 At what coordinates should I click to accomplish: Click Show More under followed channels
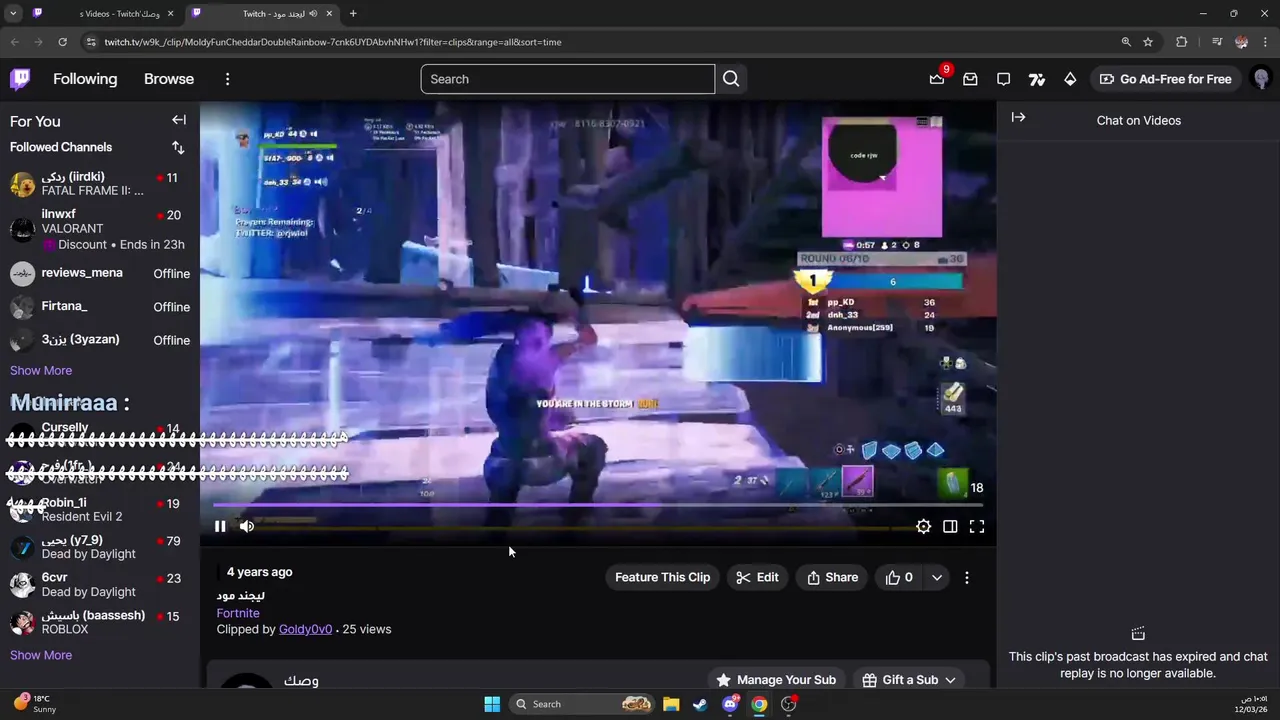tap(41, 370)
